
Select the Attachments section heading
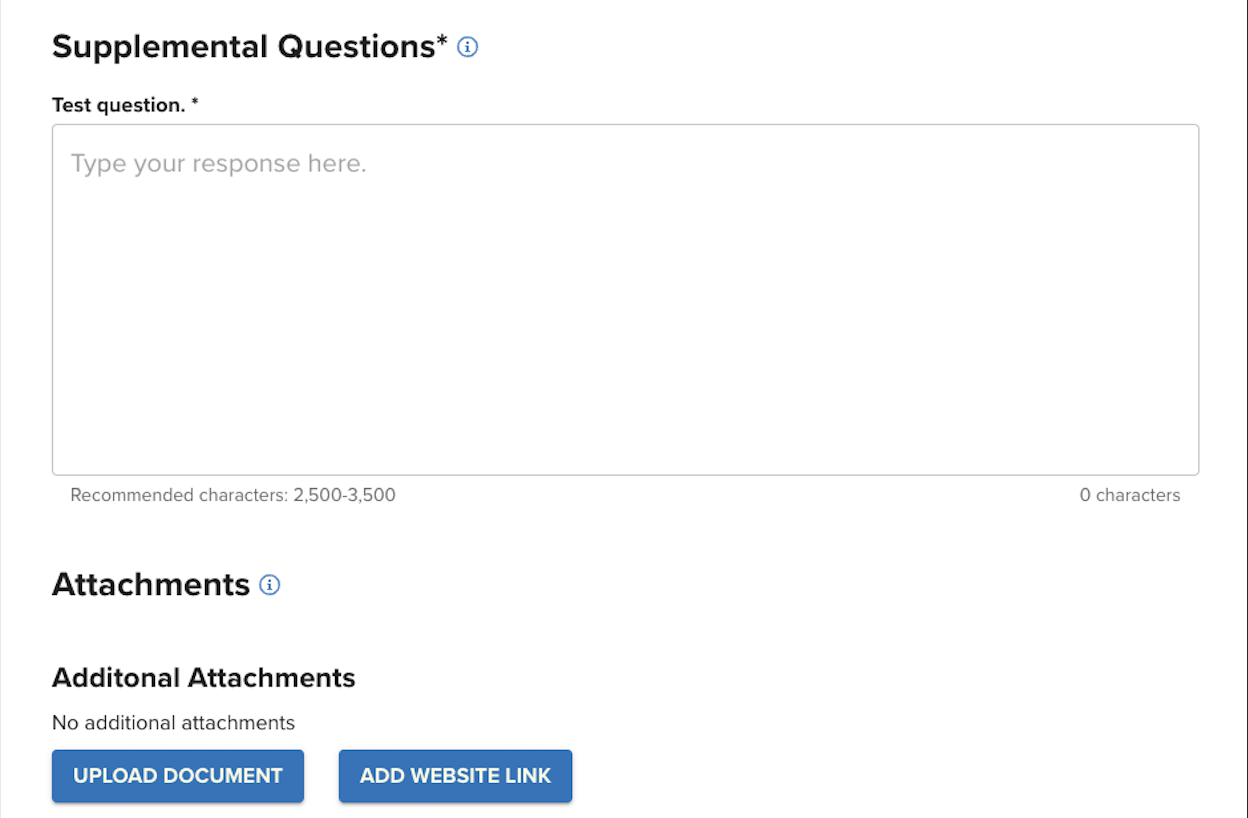tap(151, 584)
